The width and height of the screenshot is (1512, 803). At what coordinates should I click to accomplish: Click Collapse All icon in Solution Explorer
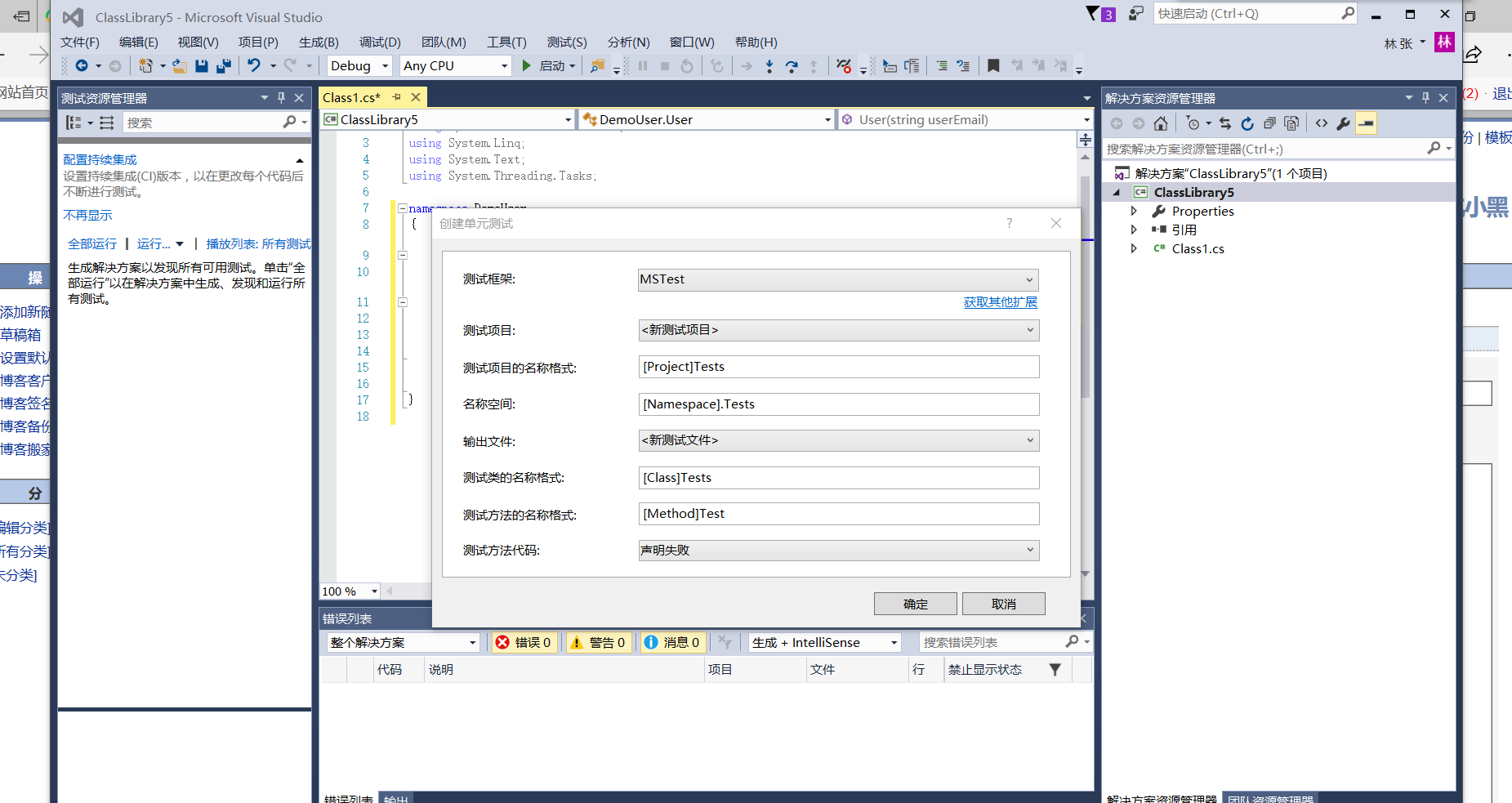(x=1269, y=123)
